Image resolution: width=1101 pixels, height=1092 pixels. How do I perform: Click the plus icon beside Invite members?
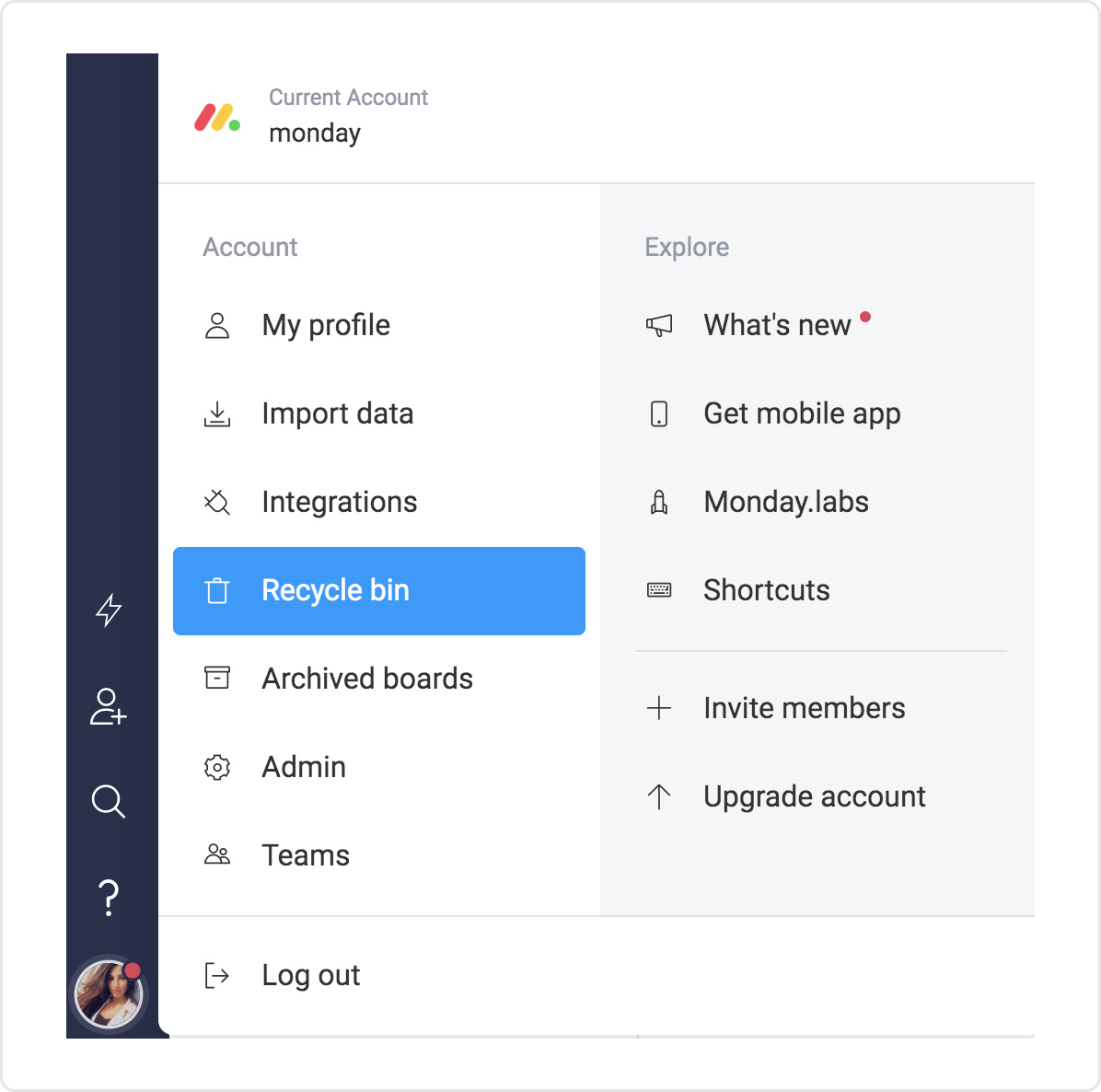tap(659, 708)
